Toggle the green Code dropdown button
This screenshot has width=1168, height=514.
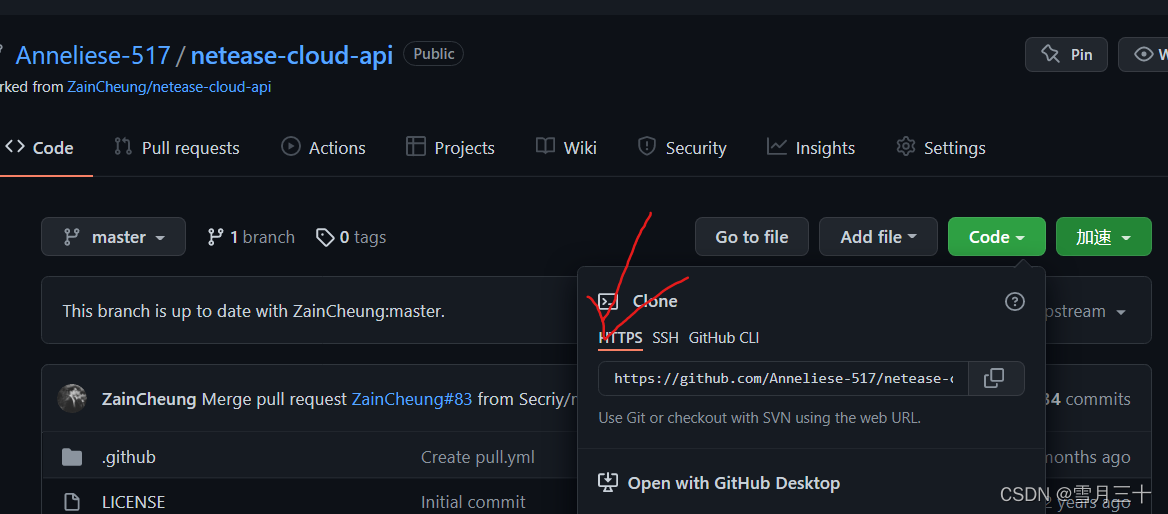[x=997, y=237]
